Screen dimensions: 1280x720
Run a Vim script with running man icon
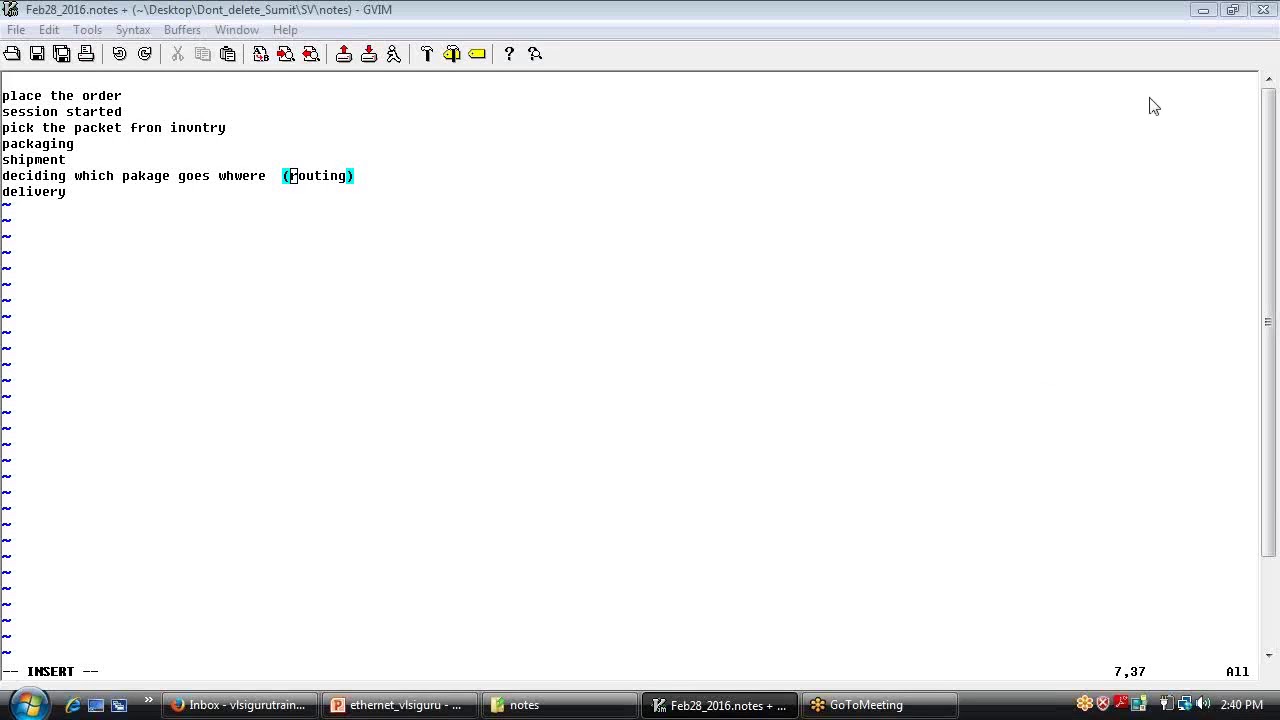pos(394,54)
